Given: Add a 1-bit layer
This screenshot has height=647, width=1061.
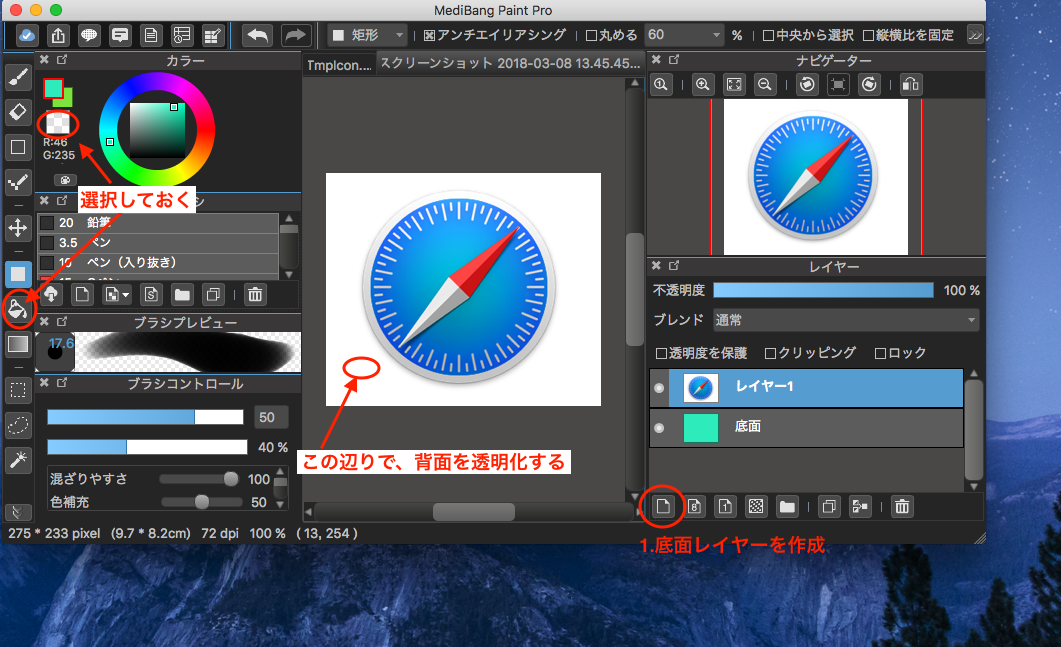Looking at the screenshot, I should pos(725,506).
